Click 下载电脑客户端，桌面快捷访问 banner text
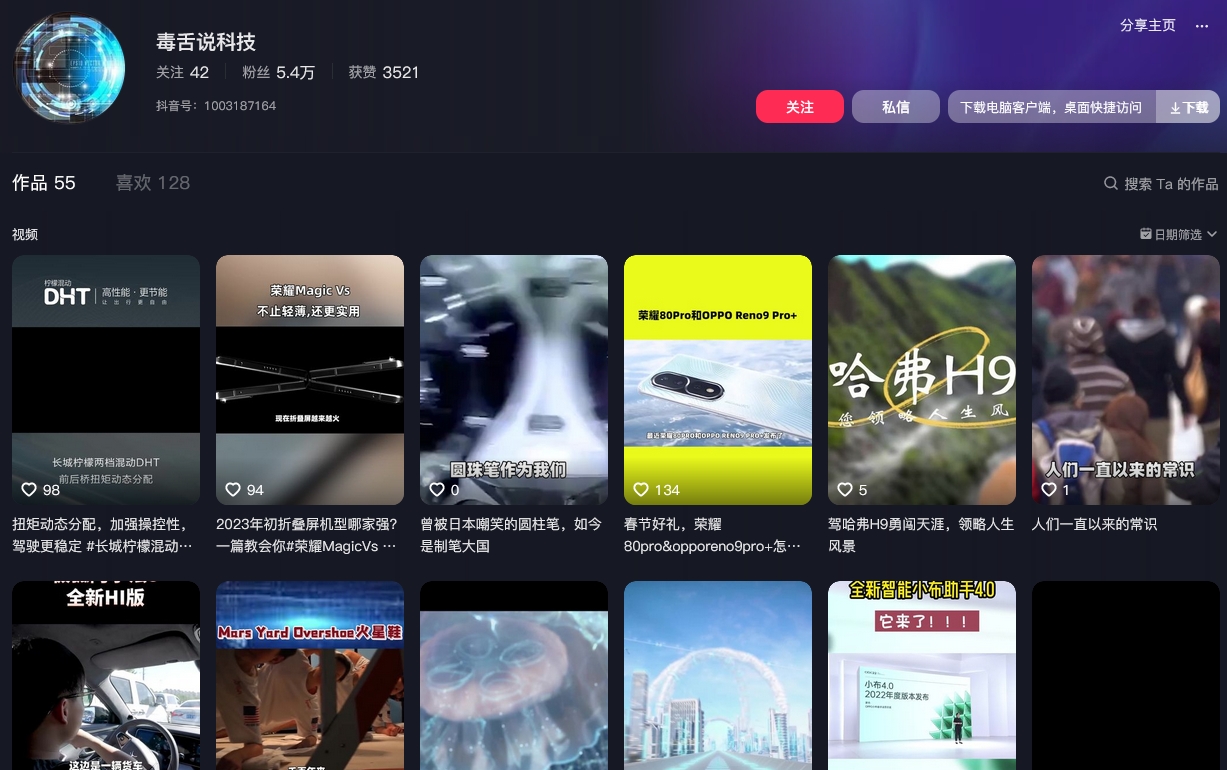Viewport: 1227px width, 770px height. [x=1051, y=108]
